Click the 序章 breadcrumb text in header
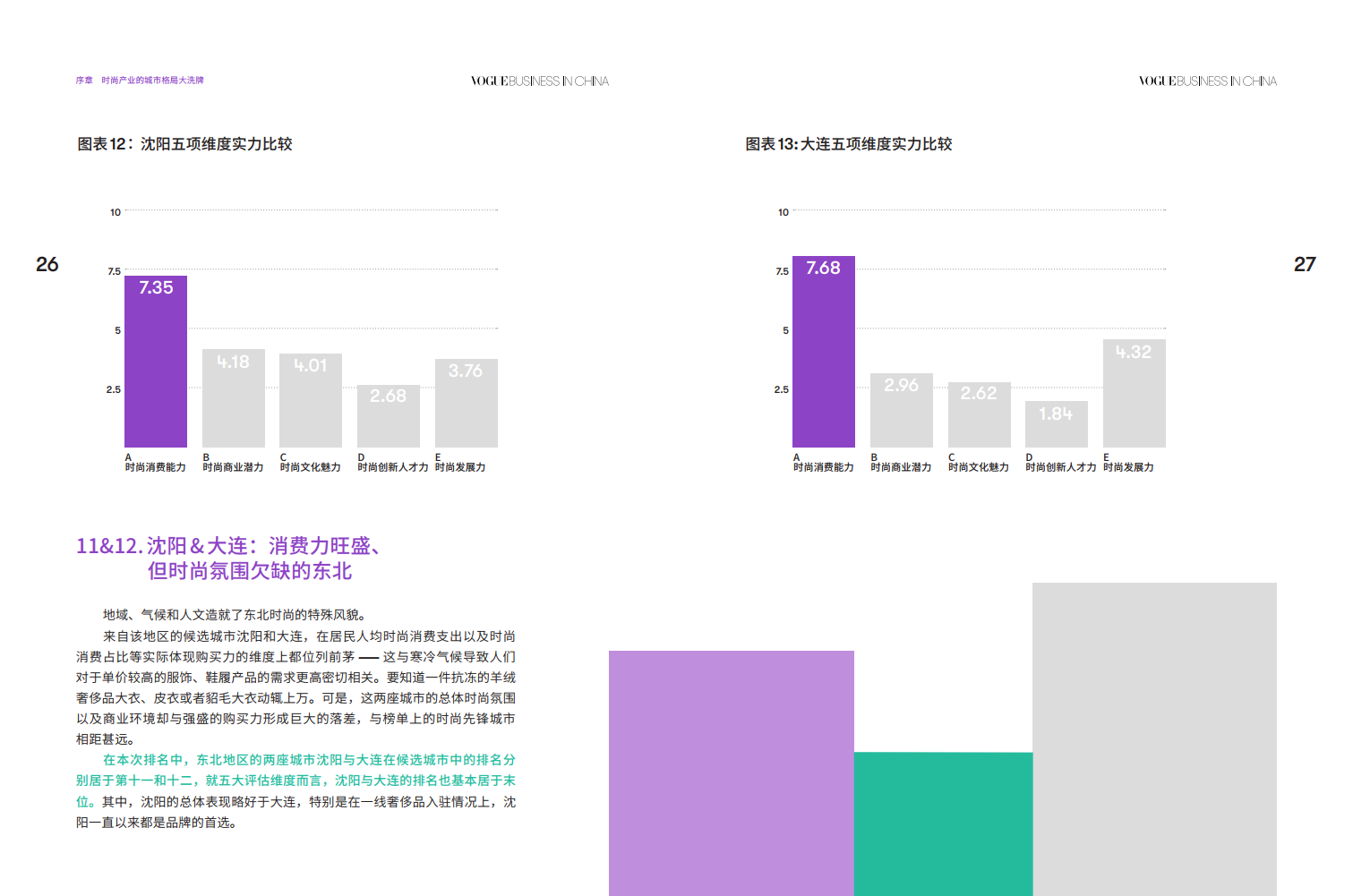Image resolution: width=1353 pixels, height=896 pixels. click(x=84, y=81)
